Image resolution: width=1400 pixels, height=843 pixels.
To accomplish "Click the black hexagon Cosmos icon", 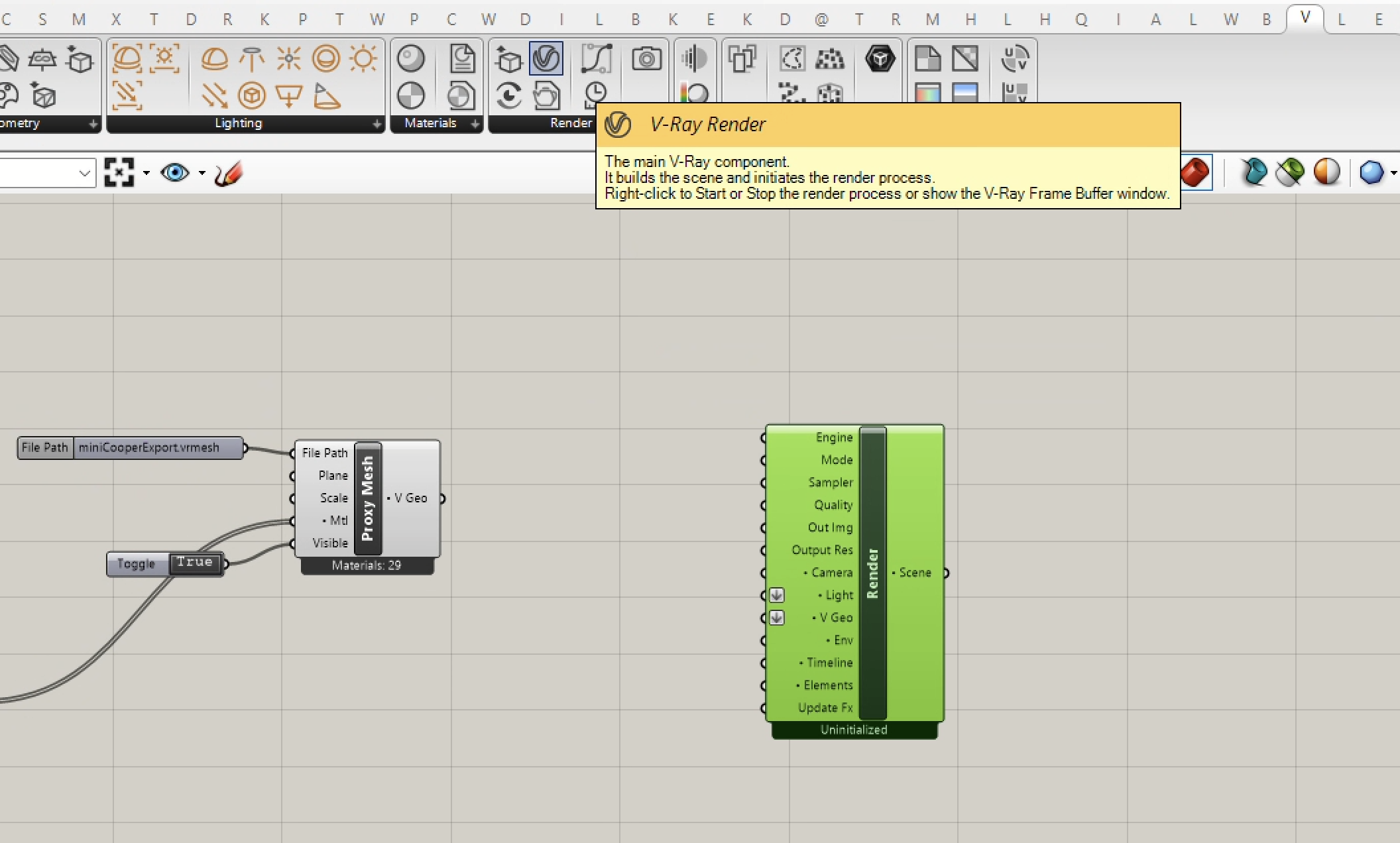I will pos(880,59).
